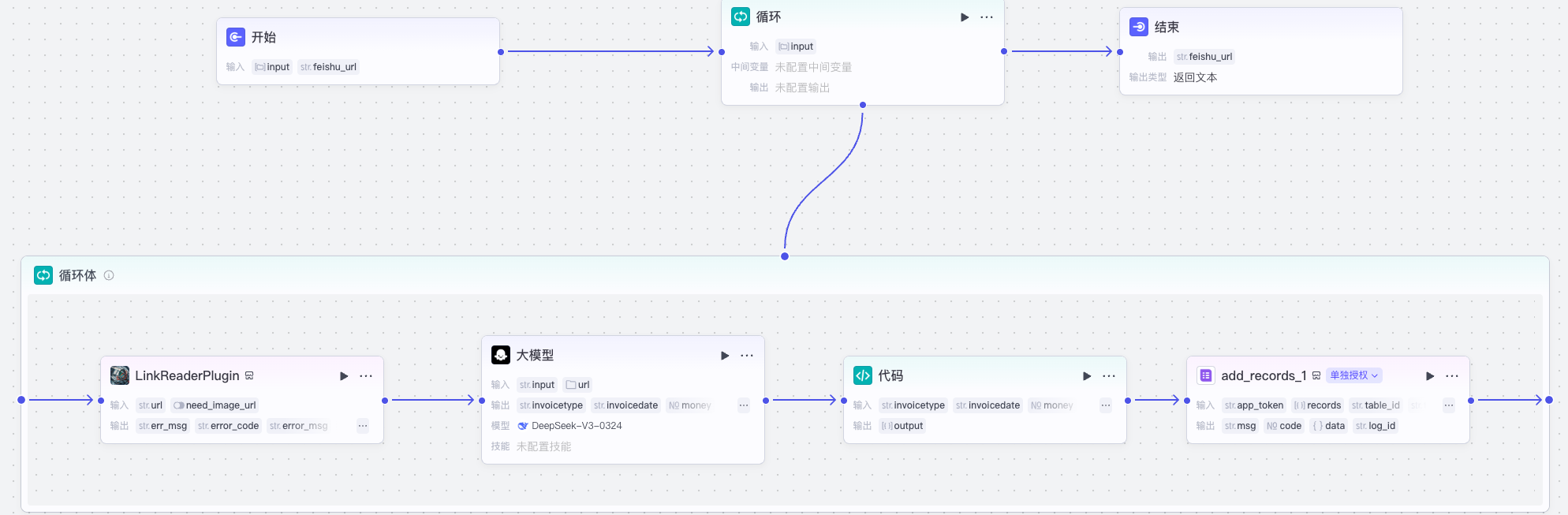
Task: Run the 大模型 node
Action: point(725,356)
